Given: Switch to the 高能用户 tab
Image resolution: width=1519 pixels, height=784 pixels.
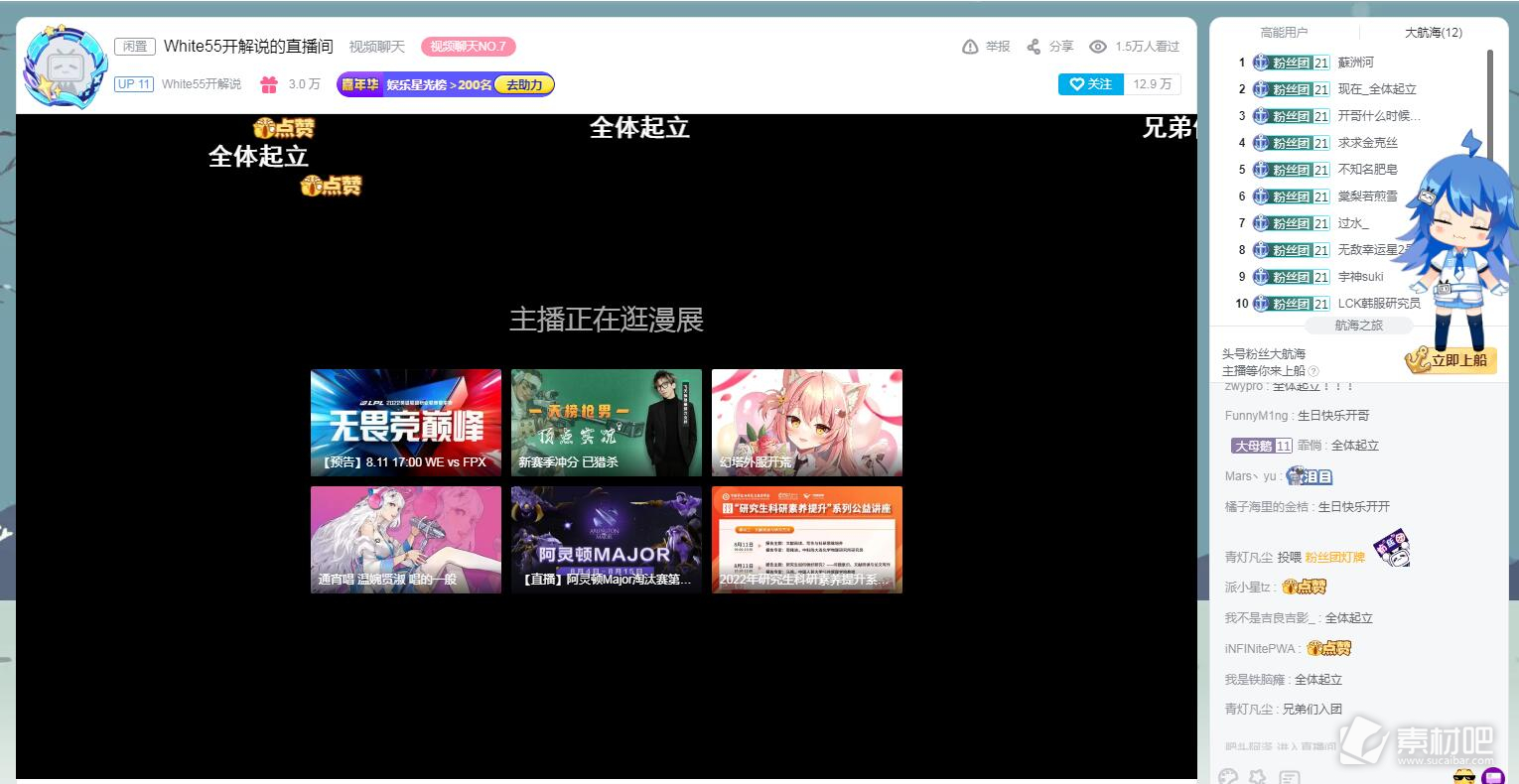Looking at the screenshot, I should (1284, 33).
